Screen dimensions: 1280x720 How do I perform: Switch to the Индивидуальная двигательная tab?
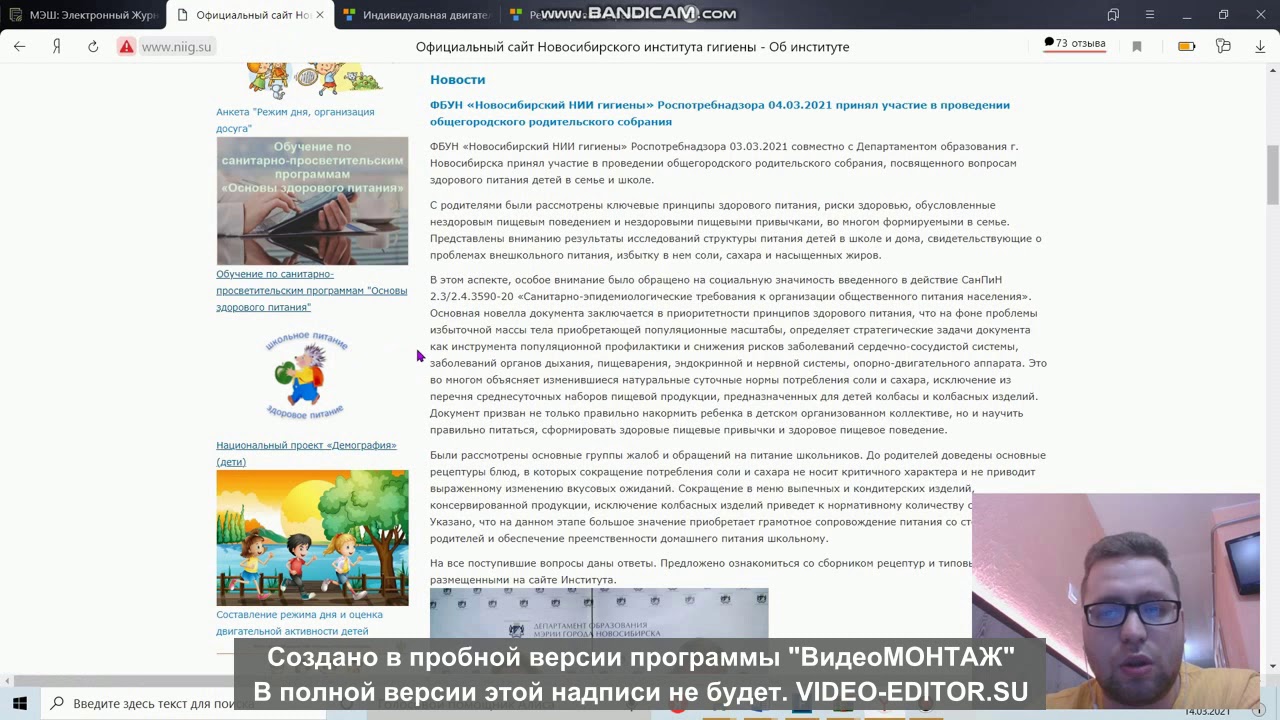416,15
